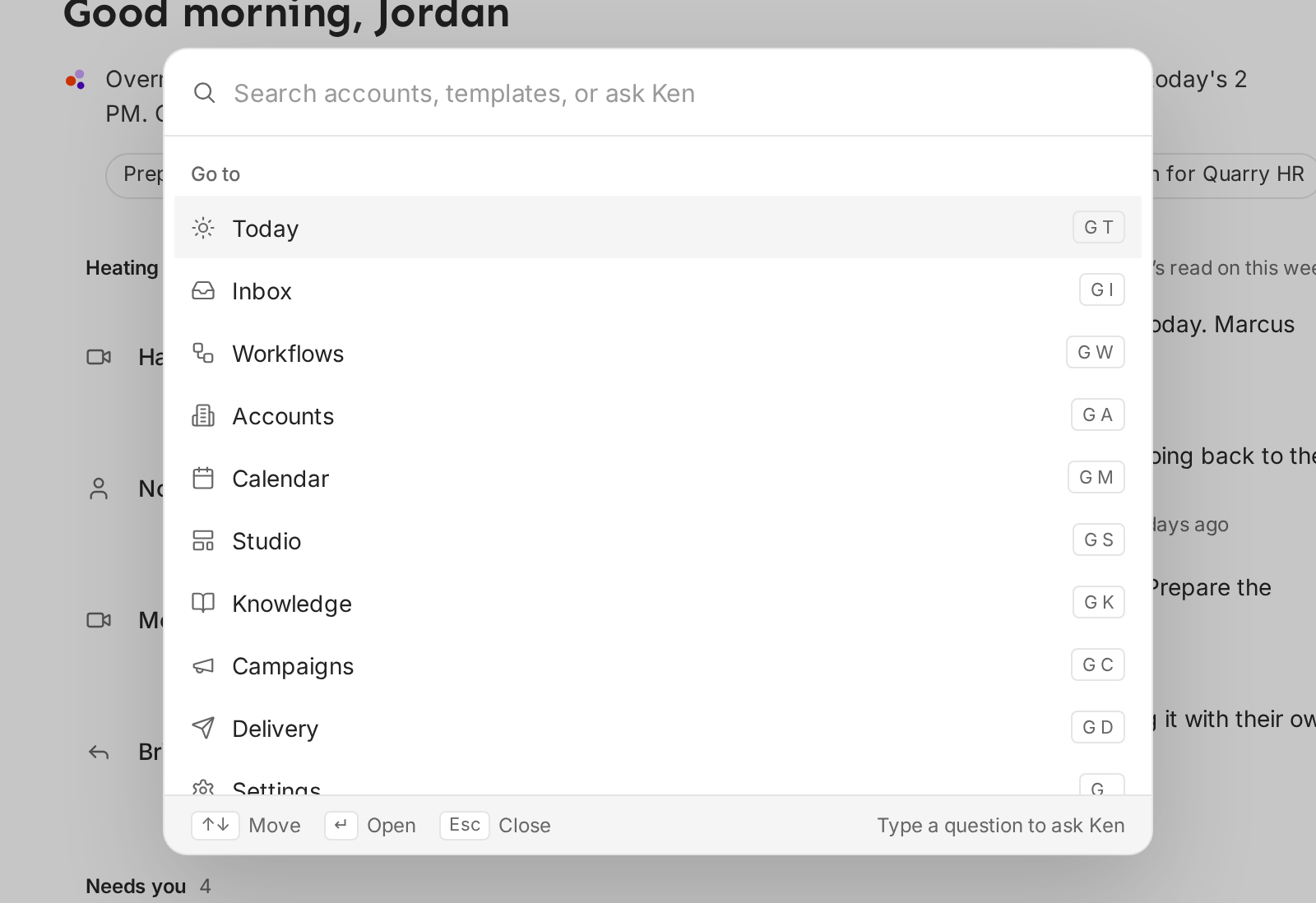Open Delivery in the Go to list
Viewport: 1316px width, 903px height.
point(658,727)
